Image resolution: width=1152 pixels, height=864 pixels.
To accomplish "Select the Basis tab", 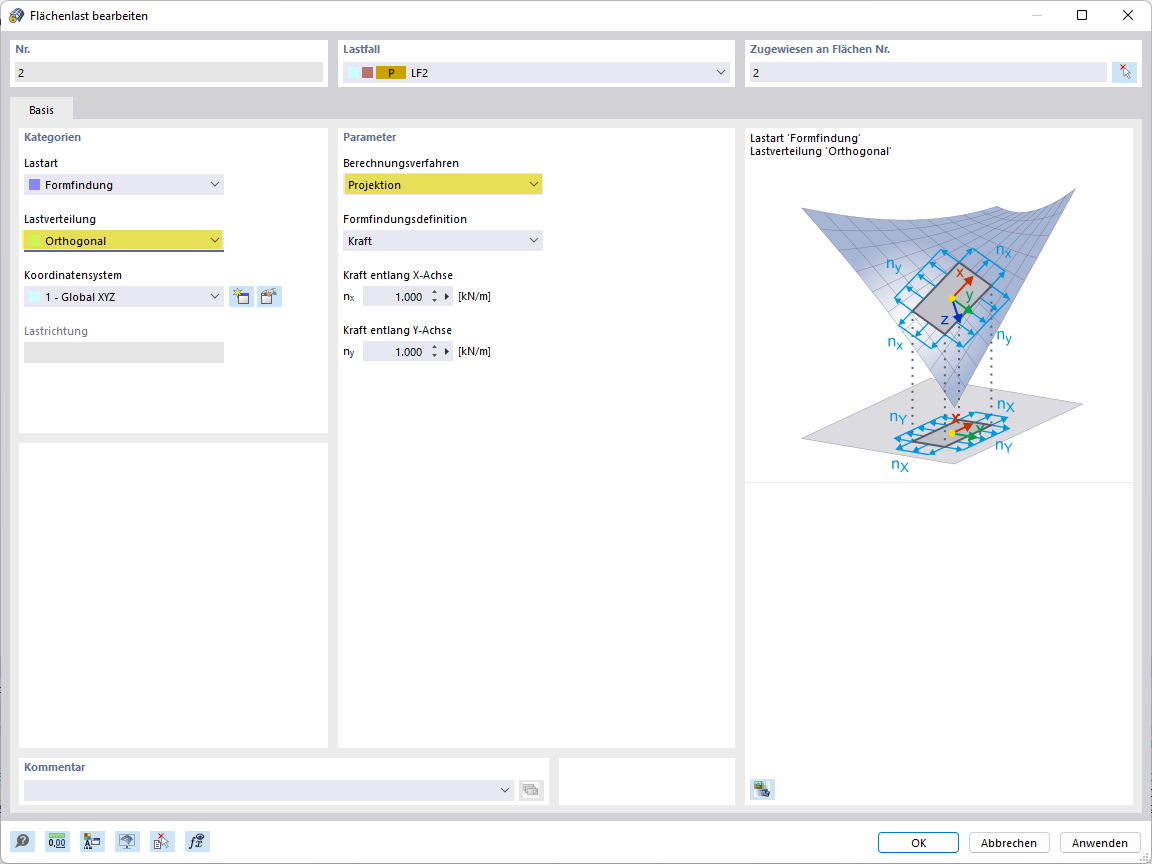I will pyautogui.click(x=41, y=109).
